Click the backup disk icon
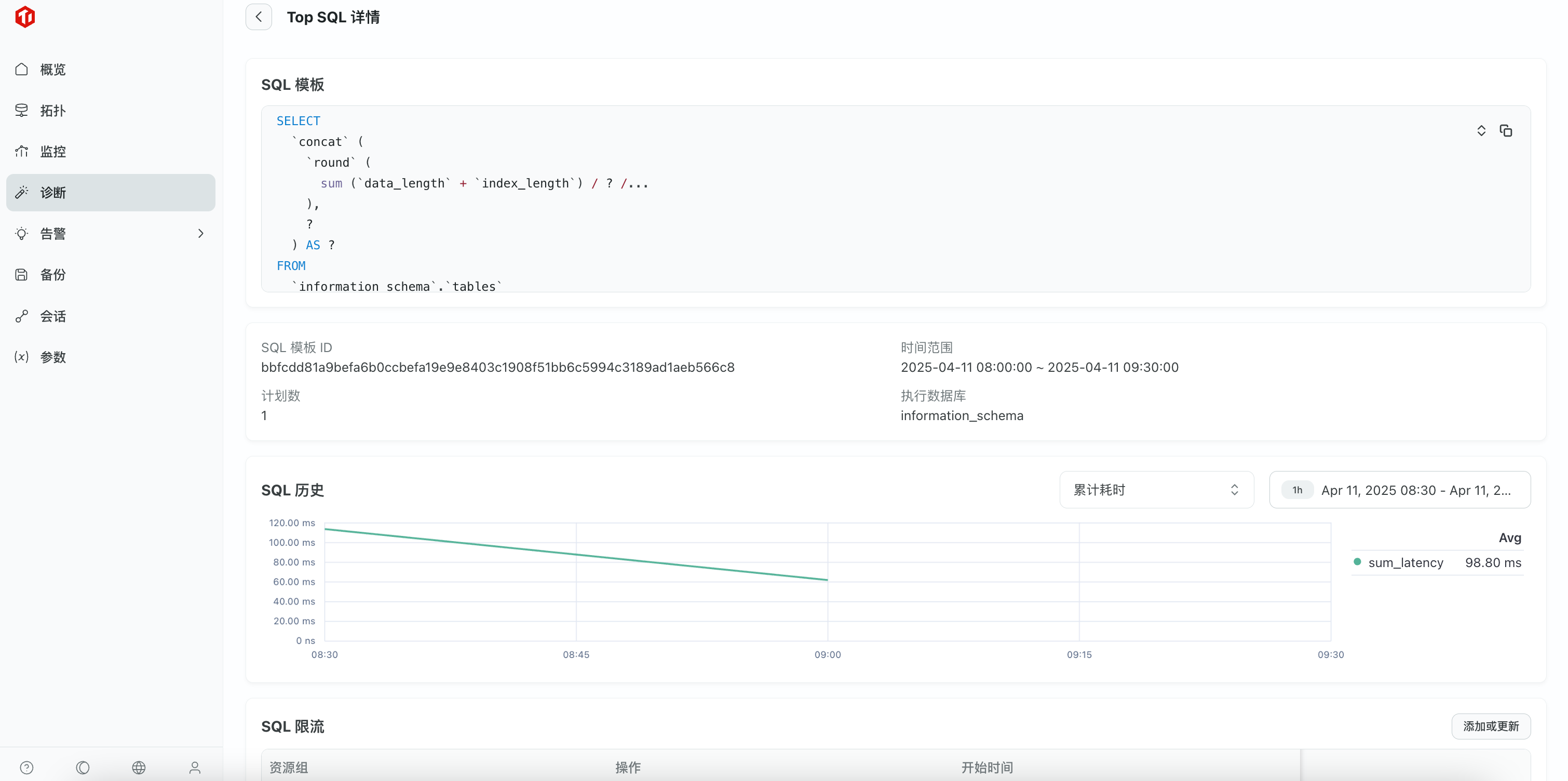This screenshot has width=1568, height=781. 22,275
